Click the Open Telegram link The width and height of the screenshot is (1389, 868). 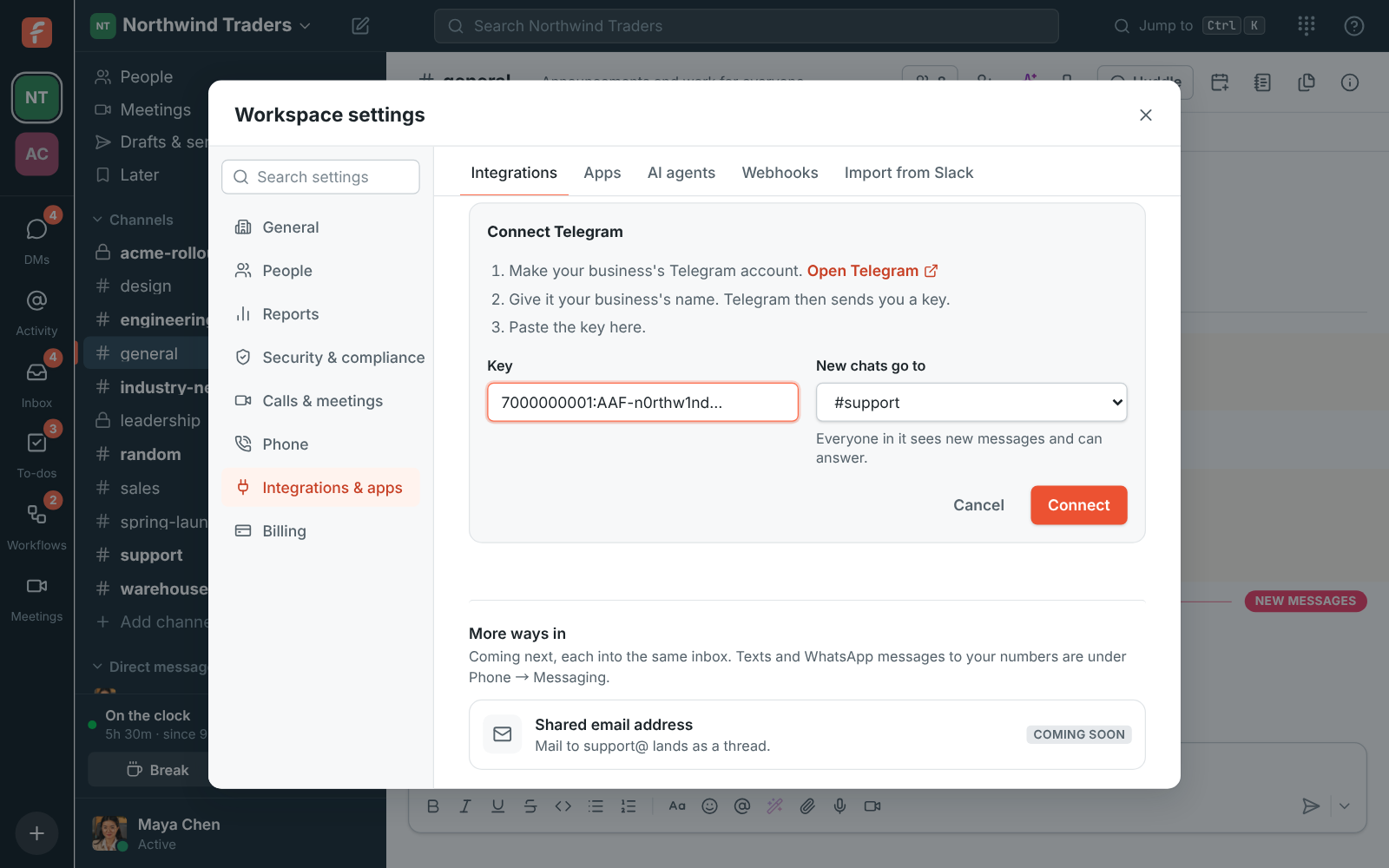872,271
